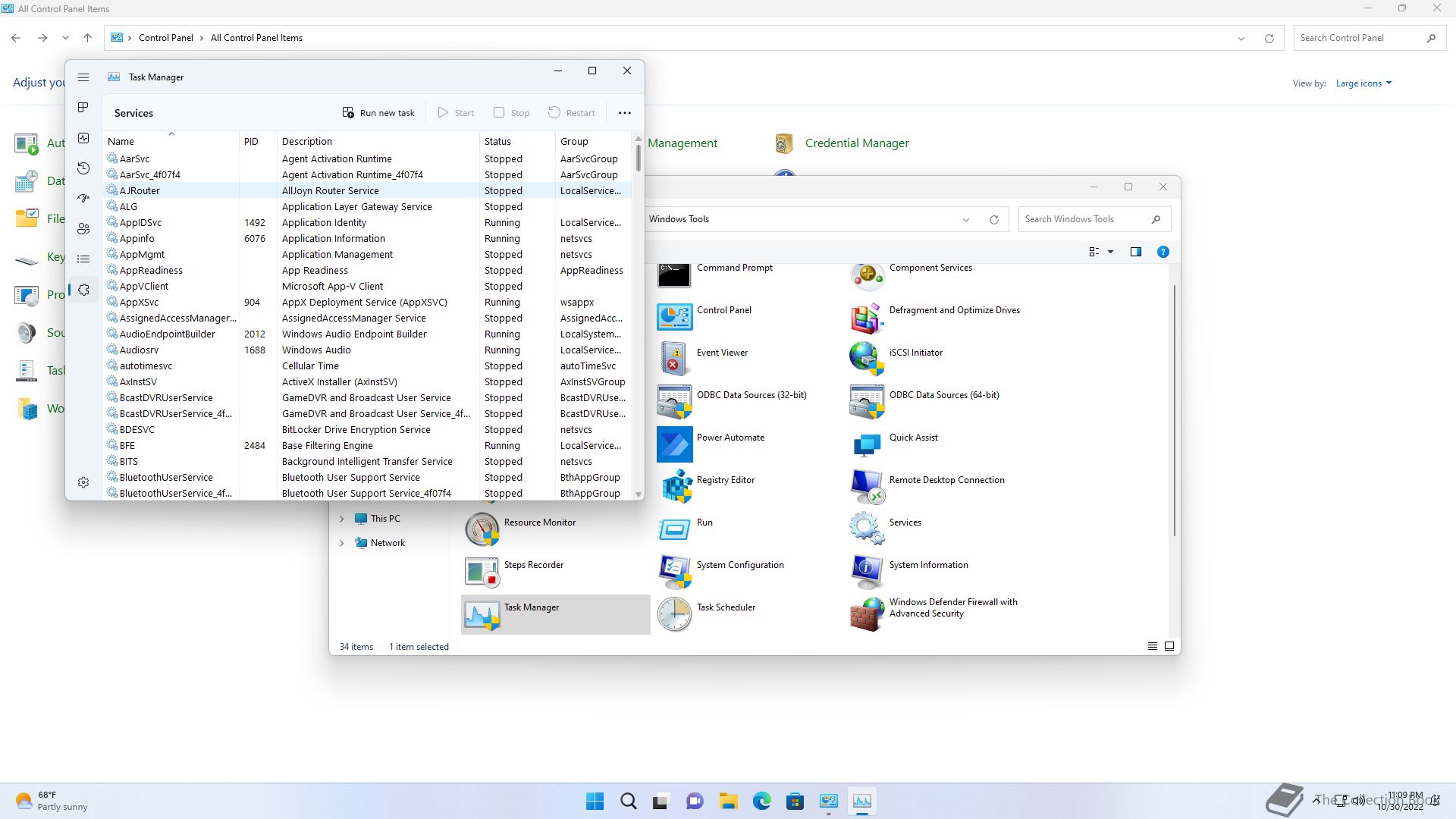Switch to details view toggle

pyautogui.click(x=1152, y=646)
